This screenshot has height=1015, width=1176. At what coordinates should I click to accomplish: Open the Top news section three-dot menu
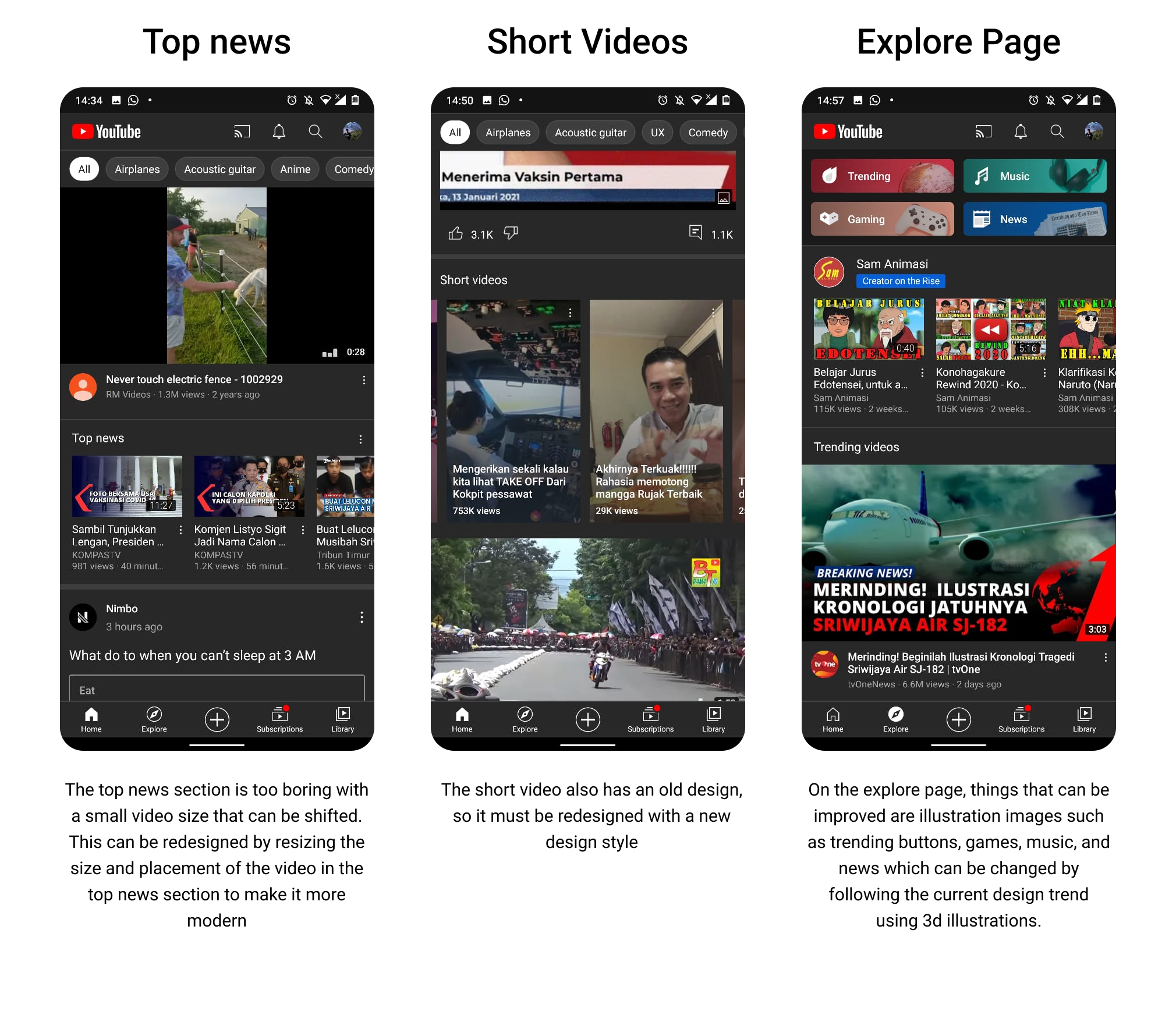pyautogui.click(x=361, y=439)
